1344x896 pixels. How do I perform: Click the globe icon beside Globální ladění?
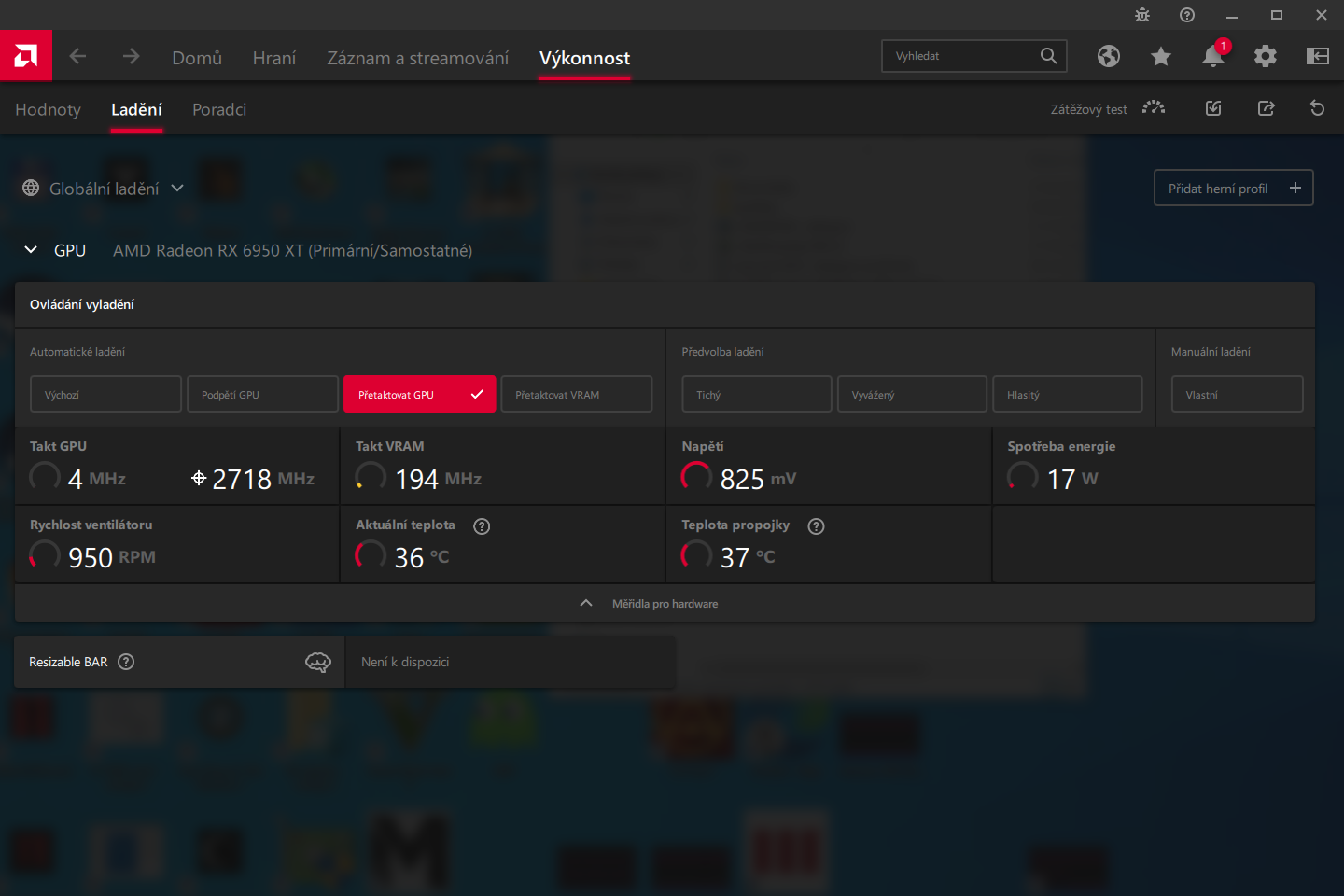(x=31, y=188)
